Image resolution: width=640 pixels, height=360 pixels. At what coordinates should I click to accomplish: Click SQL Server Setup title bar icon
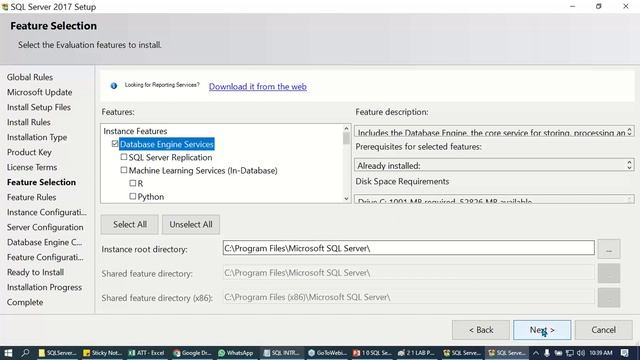click(5, 7)
